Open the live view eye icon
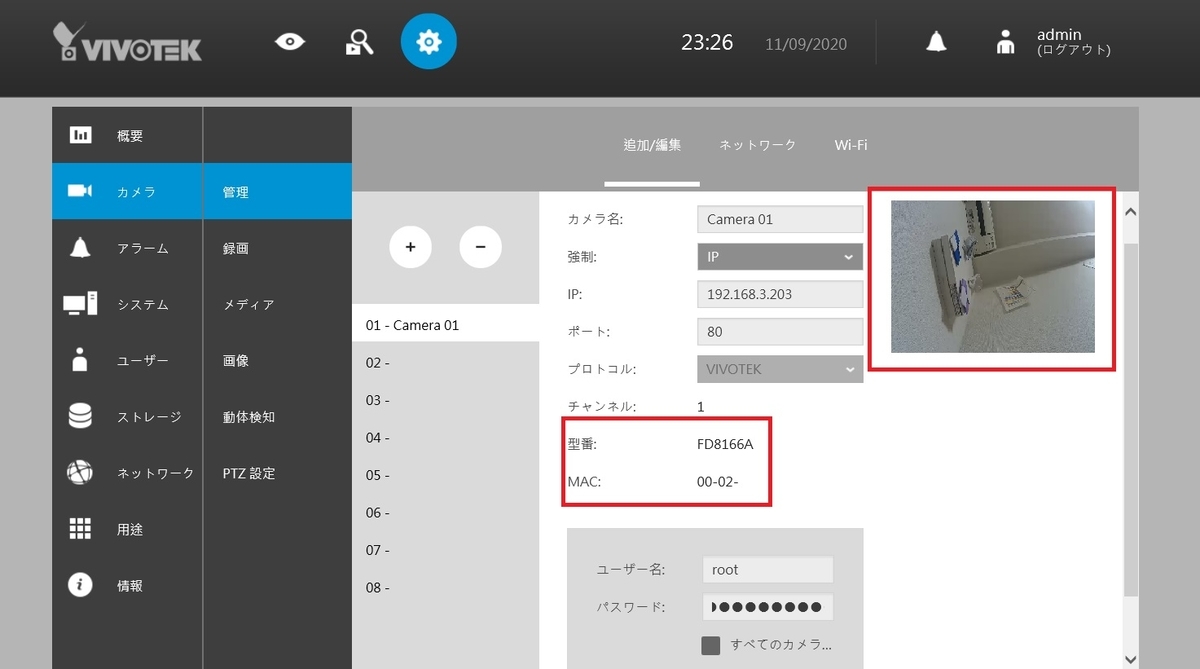This screenshot has height=669, width=1200. click(x=289, y=41)
